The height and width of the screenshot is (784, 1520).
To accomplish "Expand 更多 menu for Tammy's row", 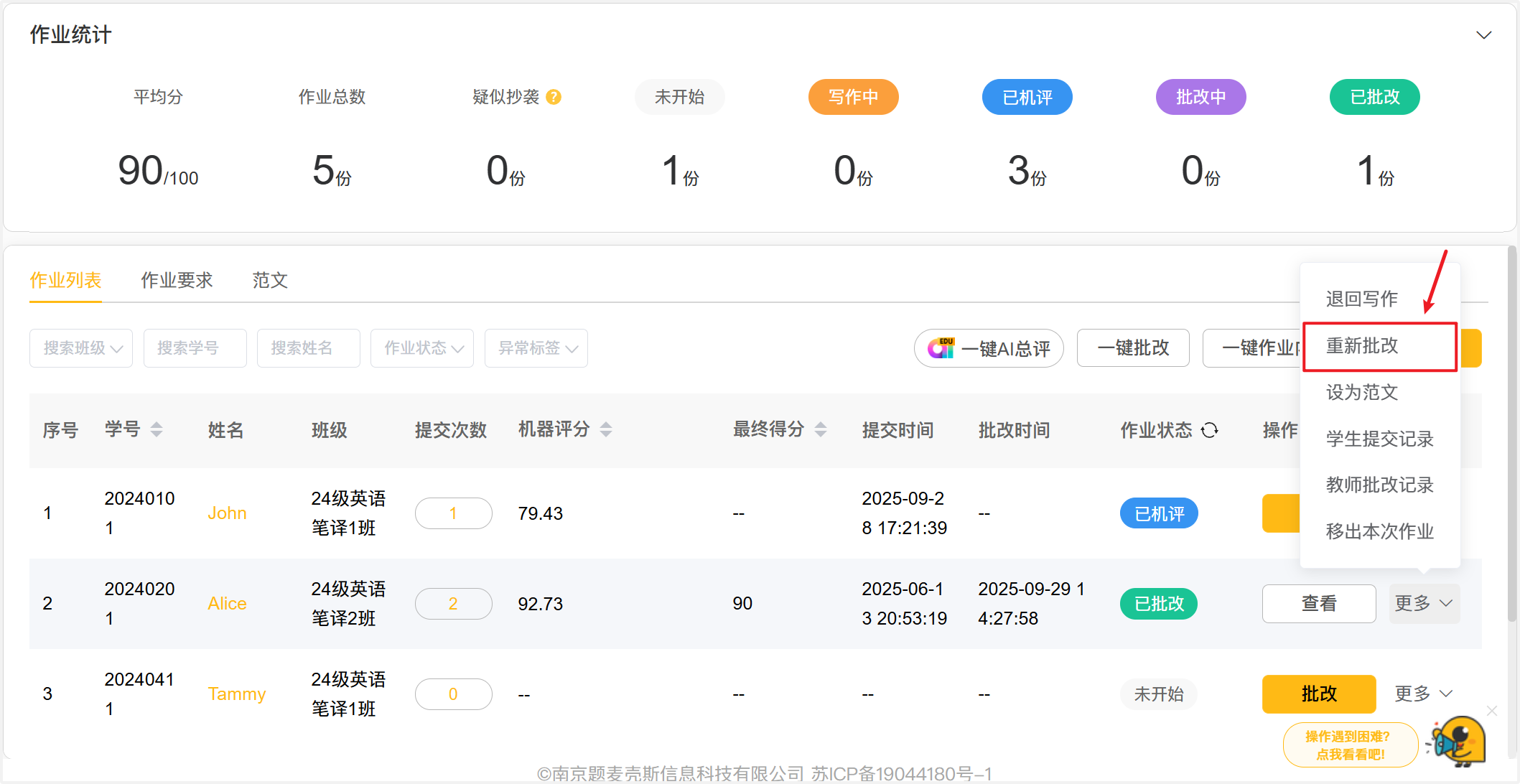I will (1424, 694).
